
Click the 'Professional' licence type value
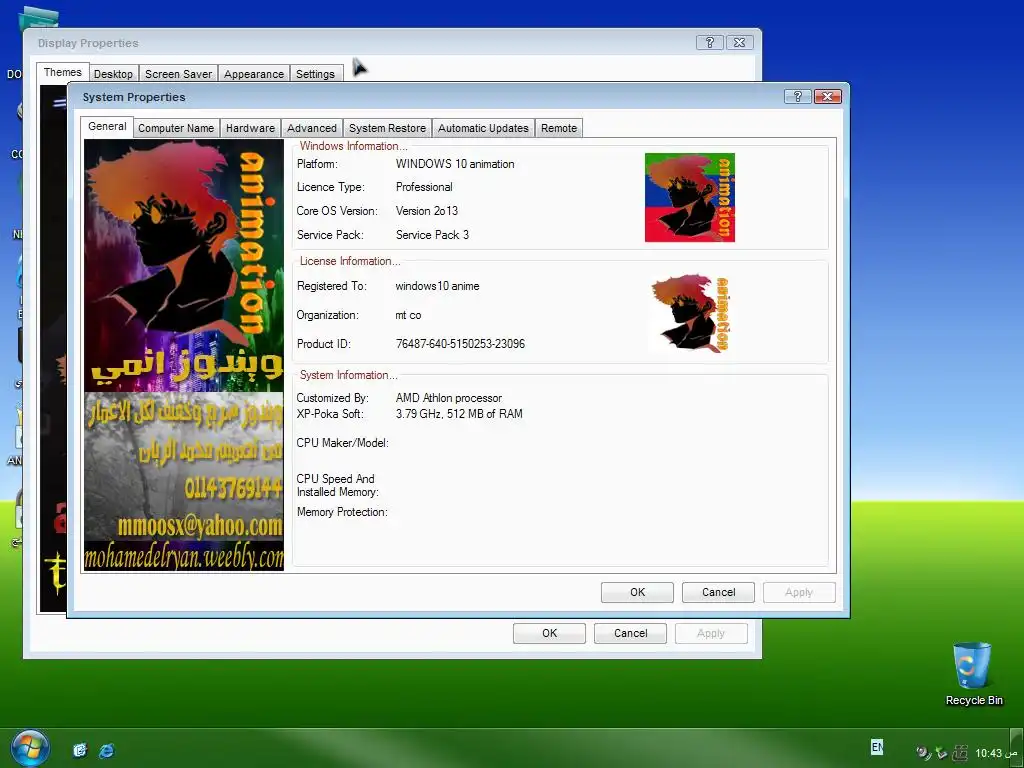click(x=424, y=187)
